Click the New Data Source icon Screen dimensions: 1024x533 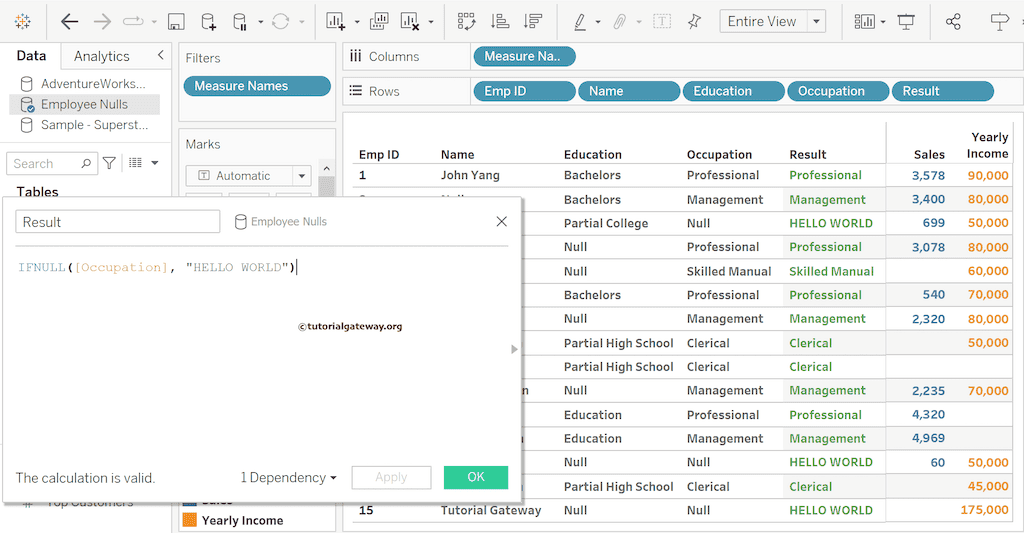(x=208, y=22)
